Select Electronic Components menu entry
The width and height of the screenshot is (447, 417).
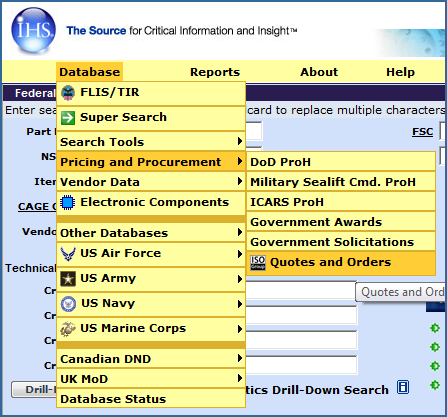tap(151, 203)
